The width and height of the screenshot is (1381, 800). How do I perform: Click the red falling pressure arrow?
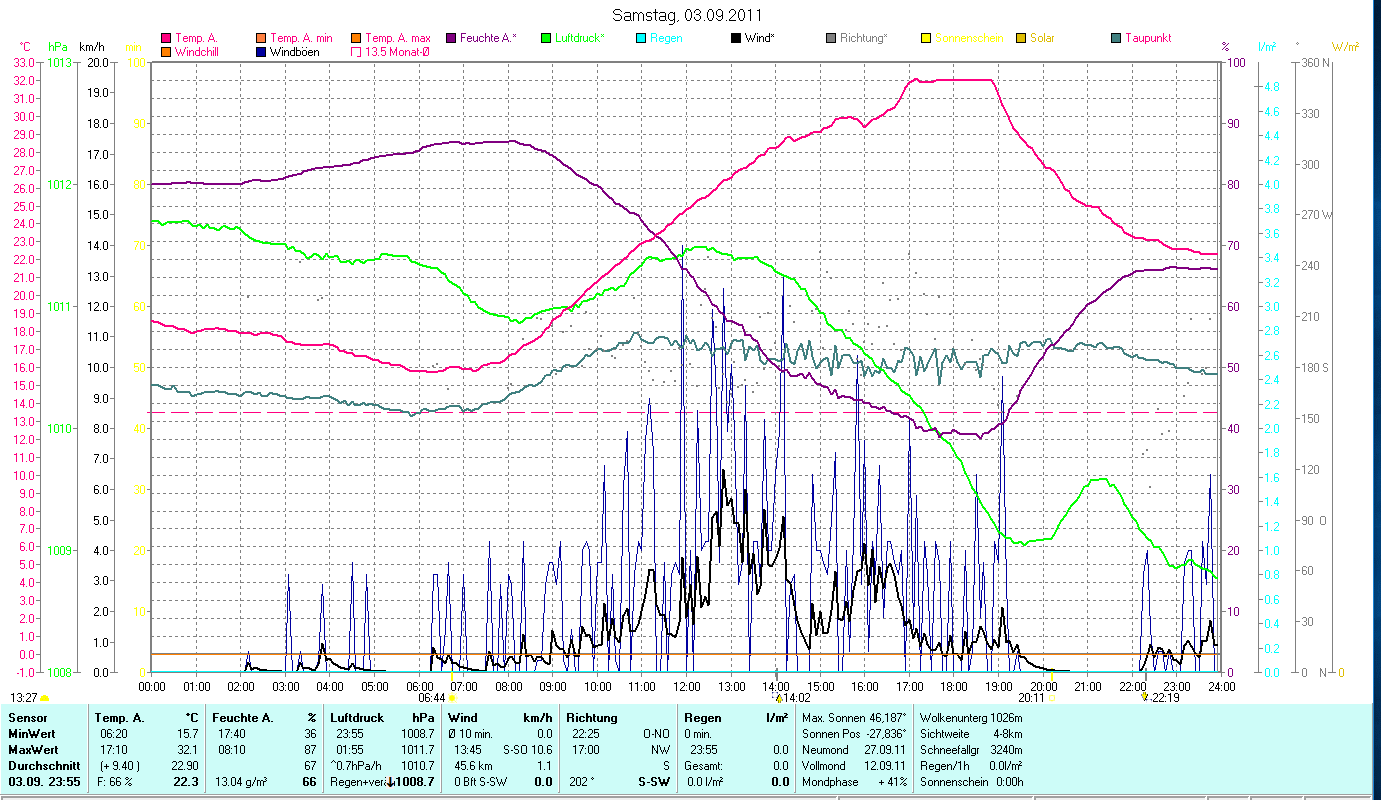coord(390,782)
